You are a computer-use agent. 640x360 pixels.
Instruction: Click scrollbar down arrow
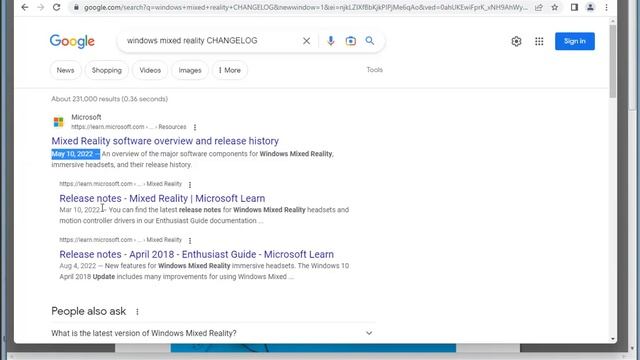(613, 339)
